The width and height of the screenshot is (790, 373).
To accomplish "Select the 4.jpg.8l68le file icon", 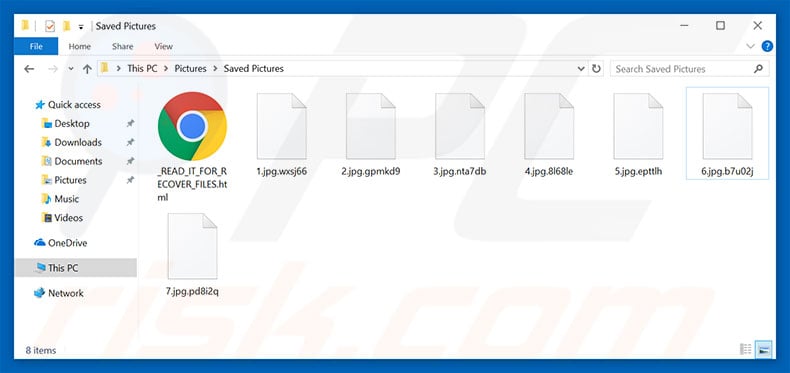I will 549,126.
